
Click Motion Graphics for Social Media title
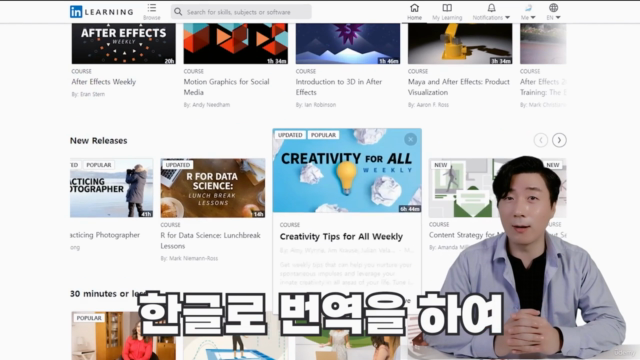pyautogui.click(x=227, y=87)
